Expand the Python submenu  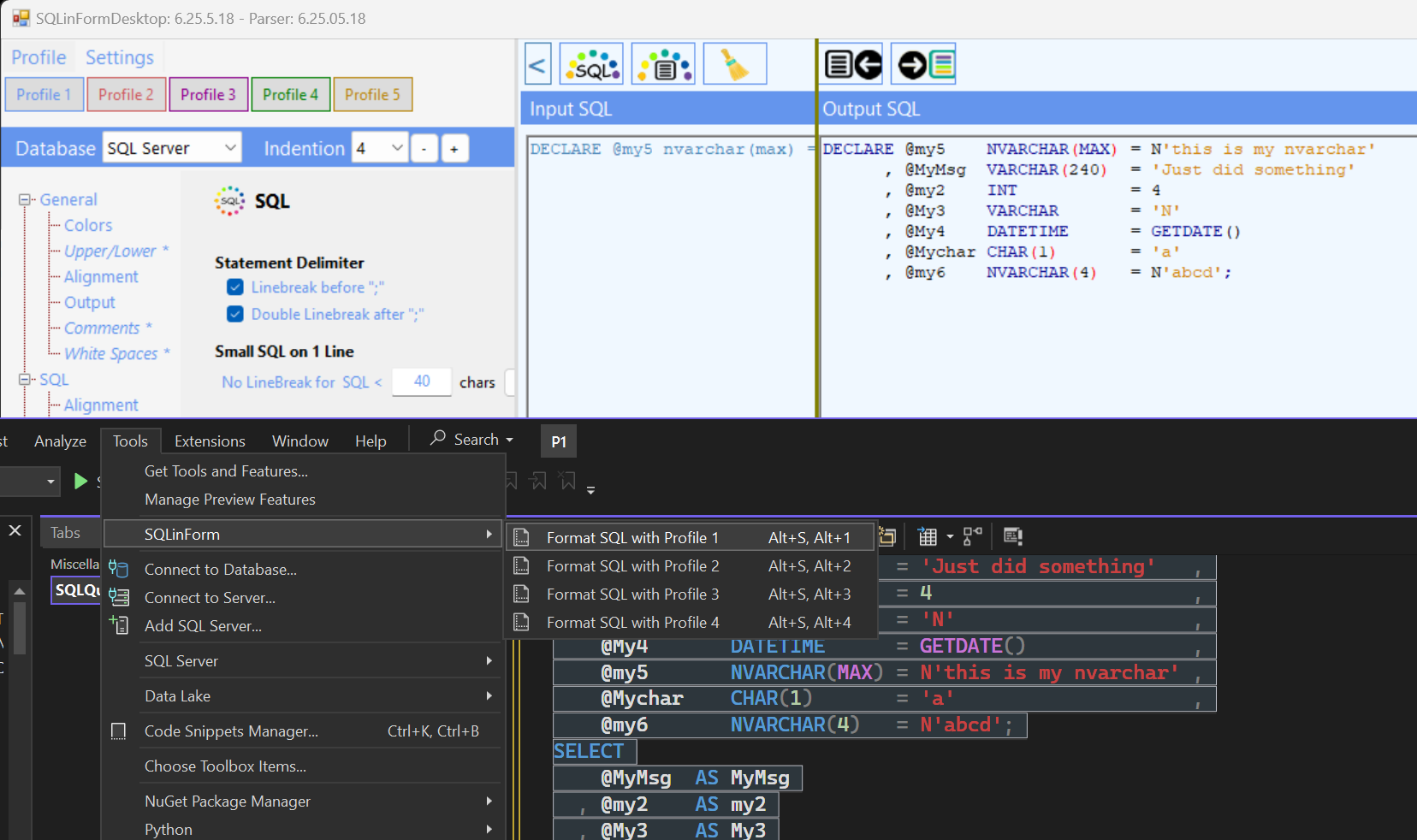pos(489,829)
